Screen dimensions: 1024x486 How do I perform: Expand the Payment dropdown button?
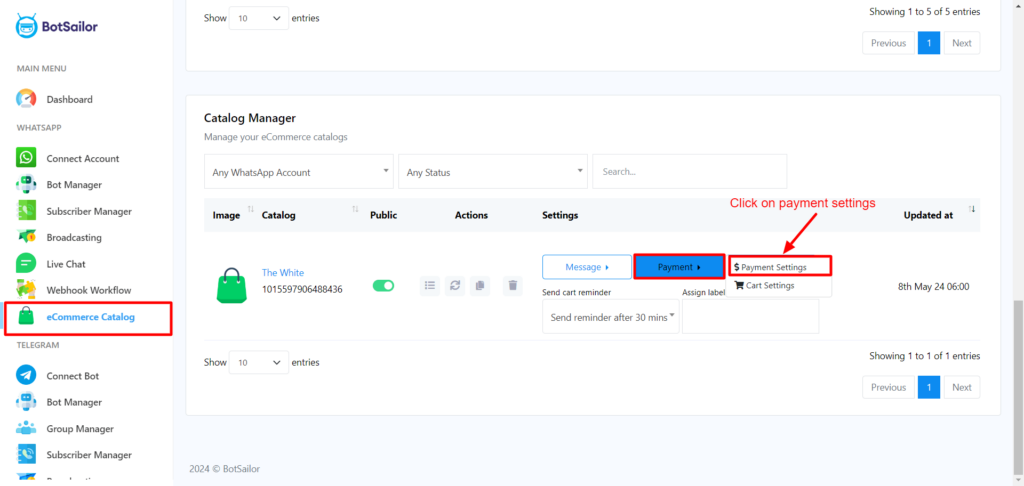(x=679, y=267)
